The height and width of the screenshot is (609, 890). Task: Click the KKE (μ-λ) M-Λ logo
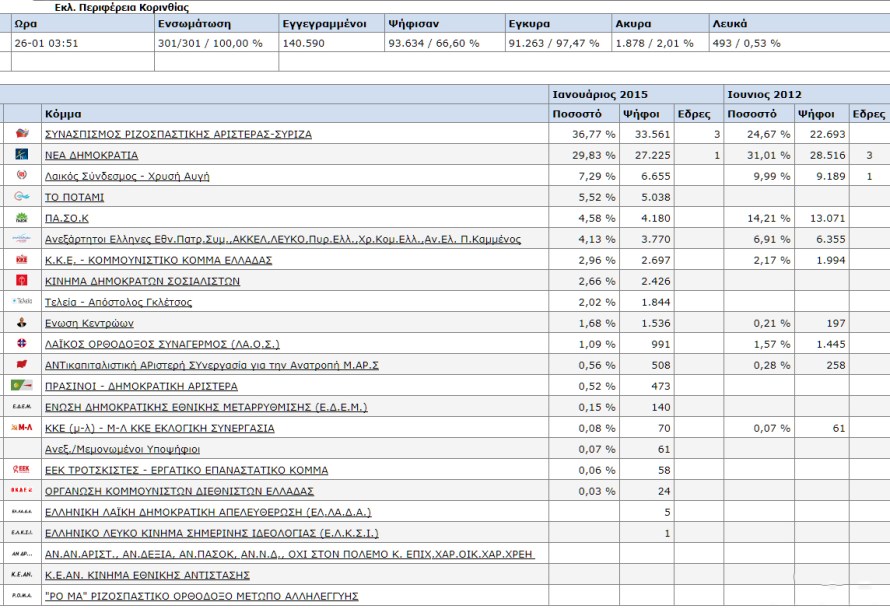point(22,428)
